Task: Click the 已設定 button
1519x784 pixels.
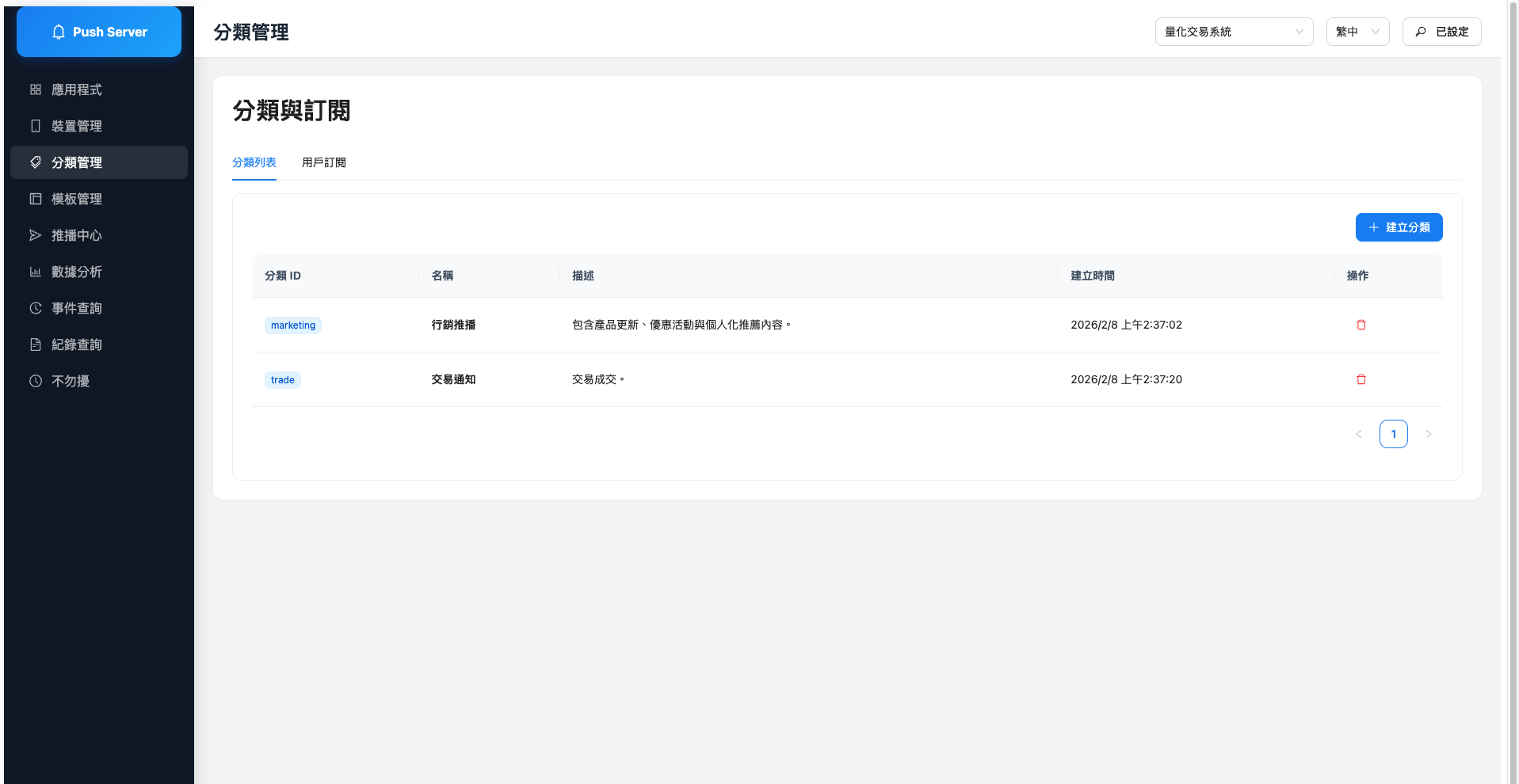Action: pyautogui.click(x=1441, y=32)
